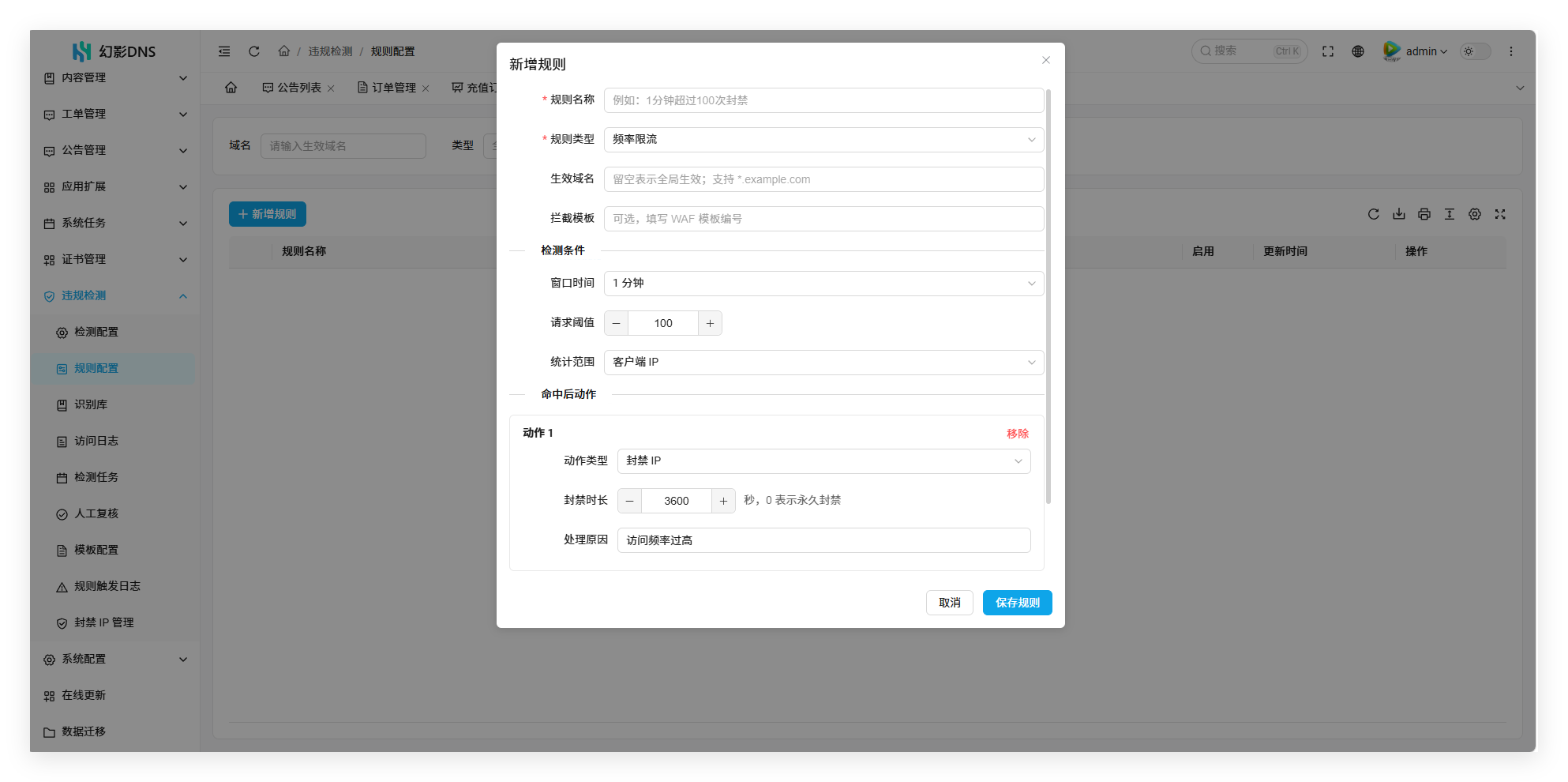
Task: Click the dialog vertical scrollbar
Action: [1048, 296]
